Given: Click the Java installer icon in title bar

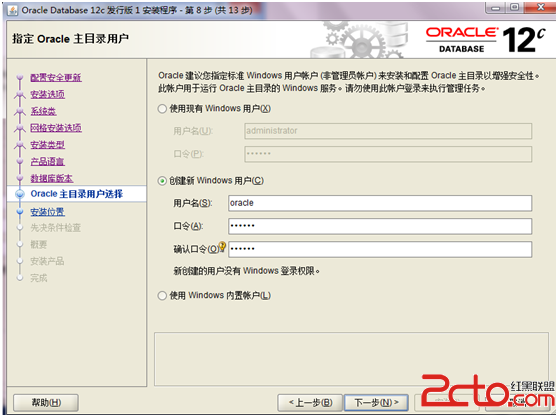Looking at the screenshot, I should click(13, 10).
